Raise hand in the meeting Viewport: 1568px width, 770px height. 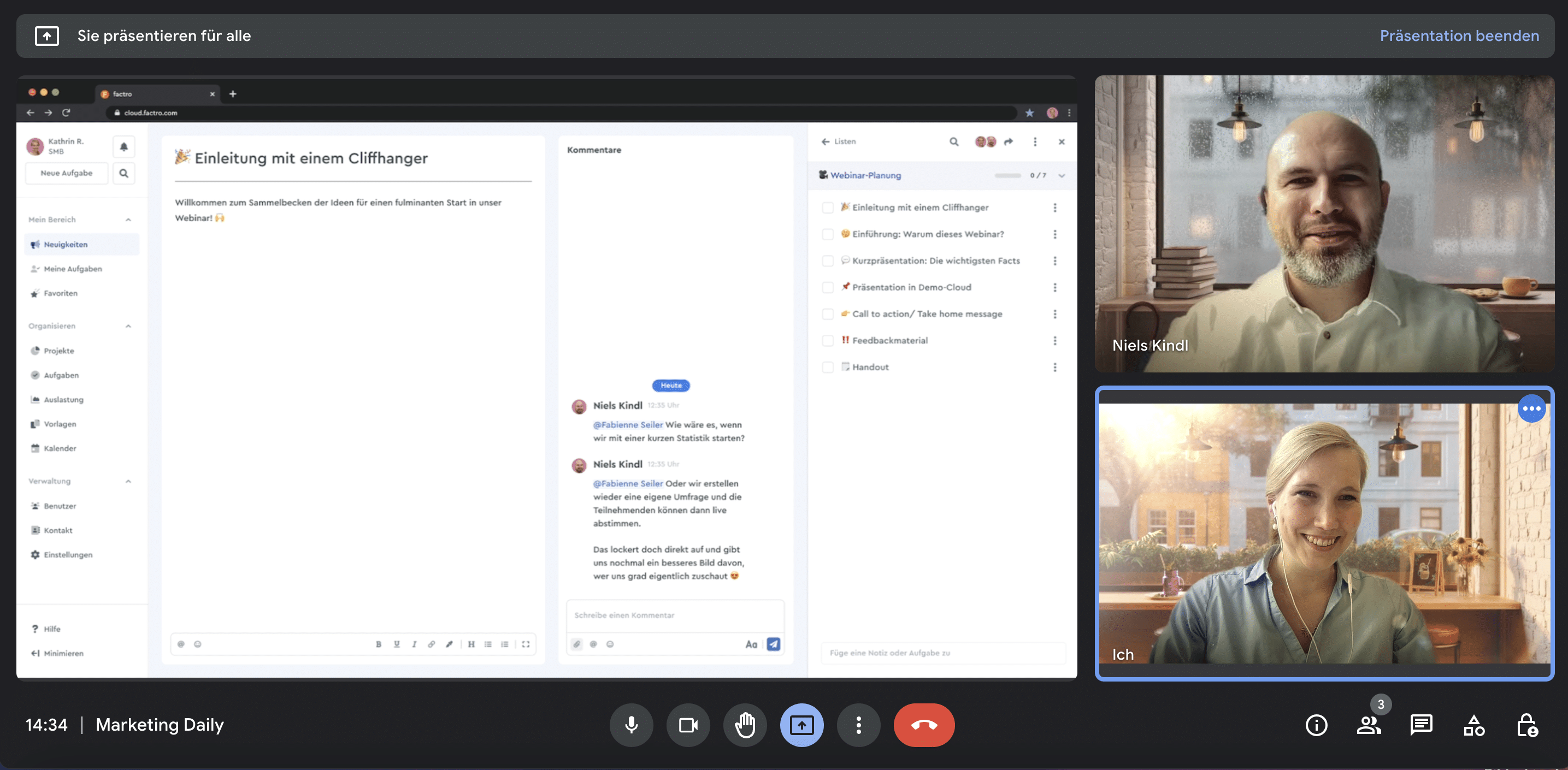(x=745, y=724)
